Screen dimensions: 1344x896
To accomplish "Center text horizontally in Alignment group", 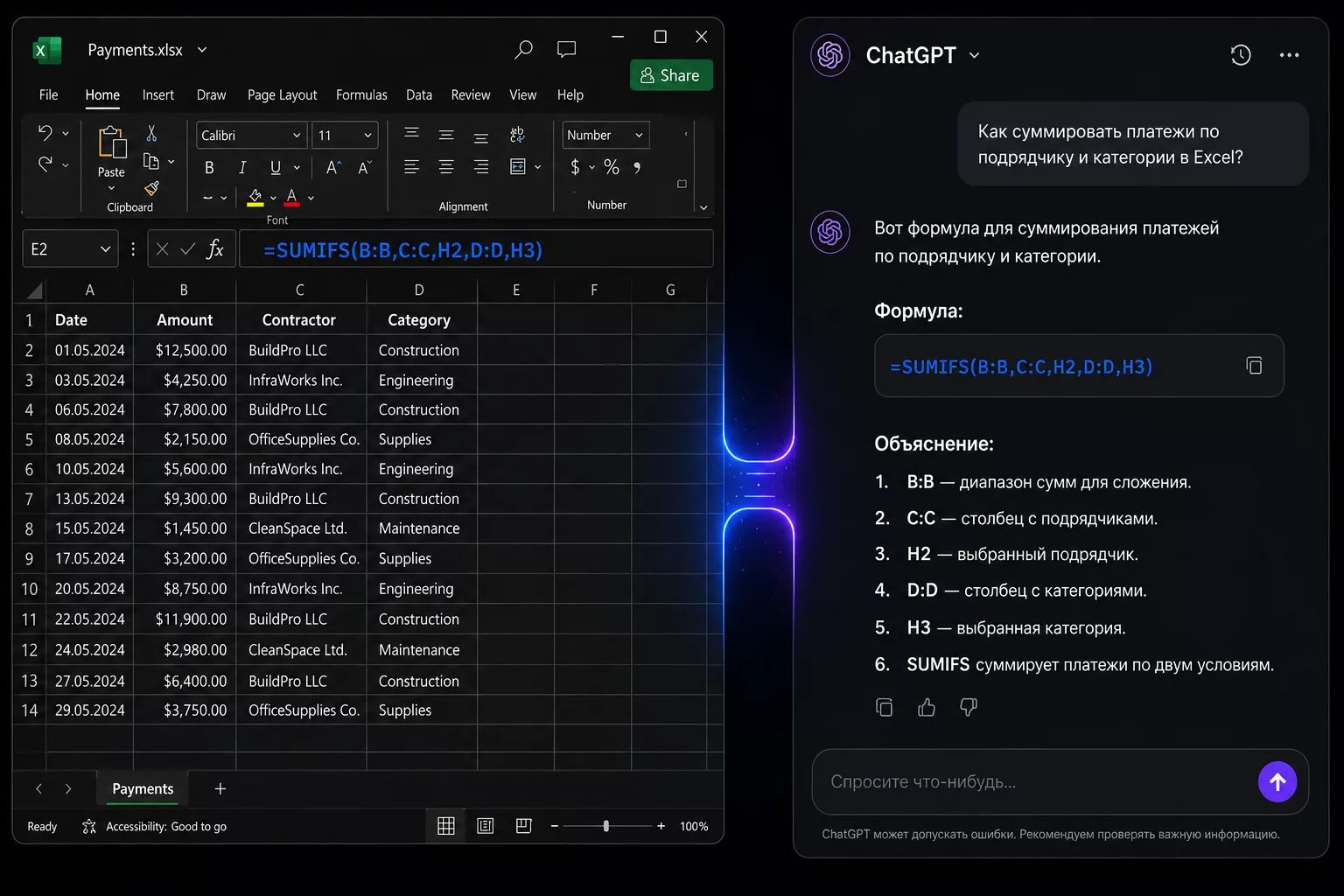I will coord(446,166).
